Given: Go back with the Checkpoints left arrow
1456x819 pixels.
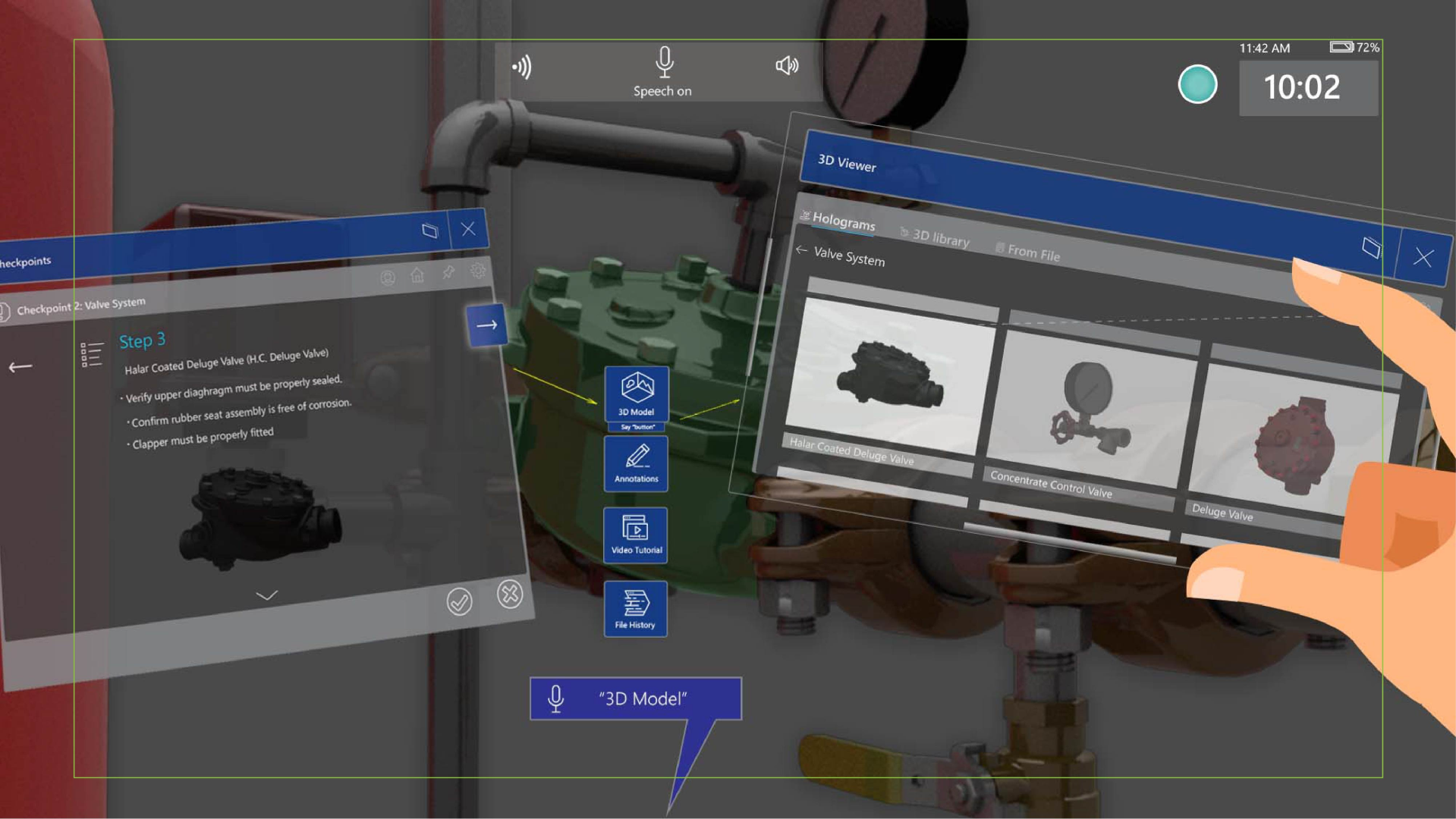Looking at the screenshot, I should click(20, 367).
